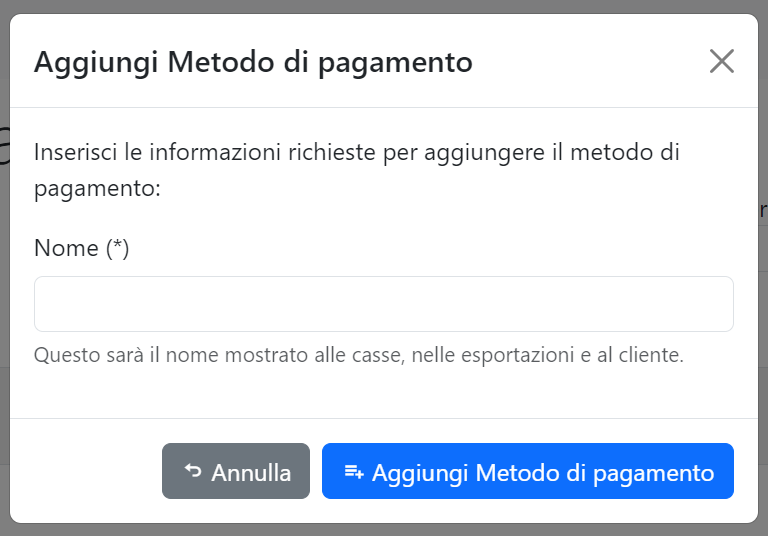Focus the Nome text input field

tap(384, 304)
